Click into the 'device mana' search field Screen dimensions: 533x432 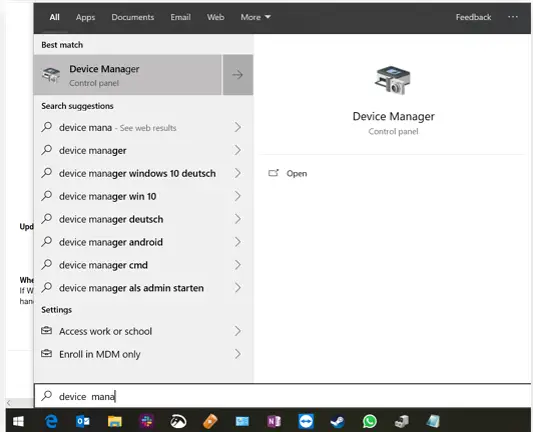pyautogui.click(x=282, y=396)
